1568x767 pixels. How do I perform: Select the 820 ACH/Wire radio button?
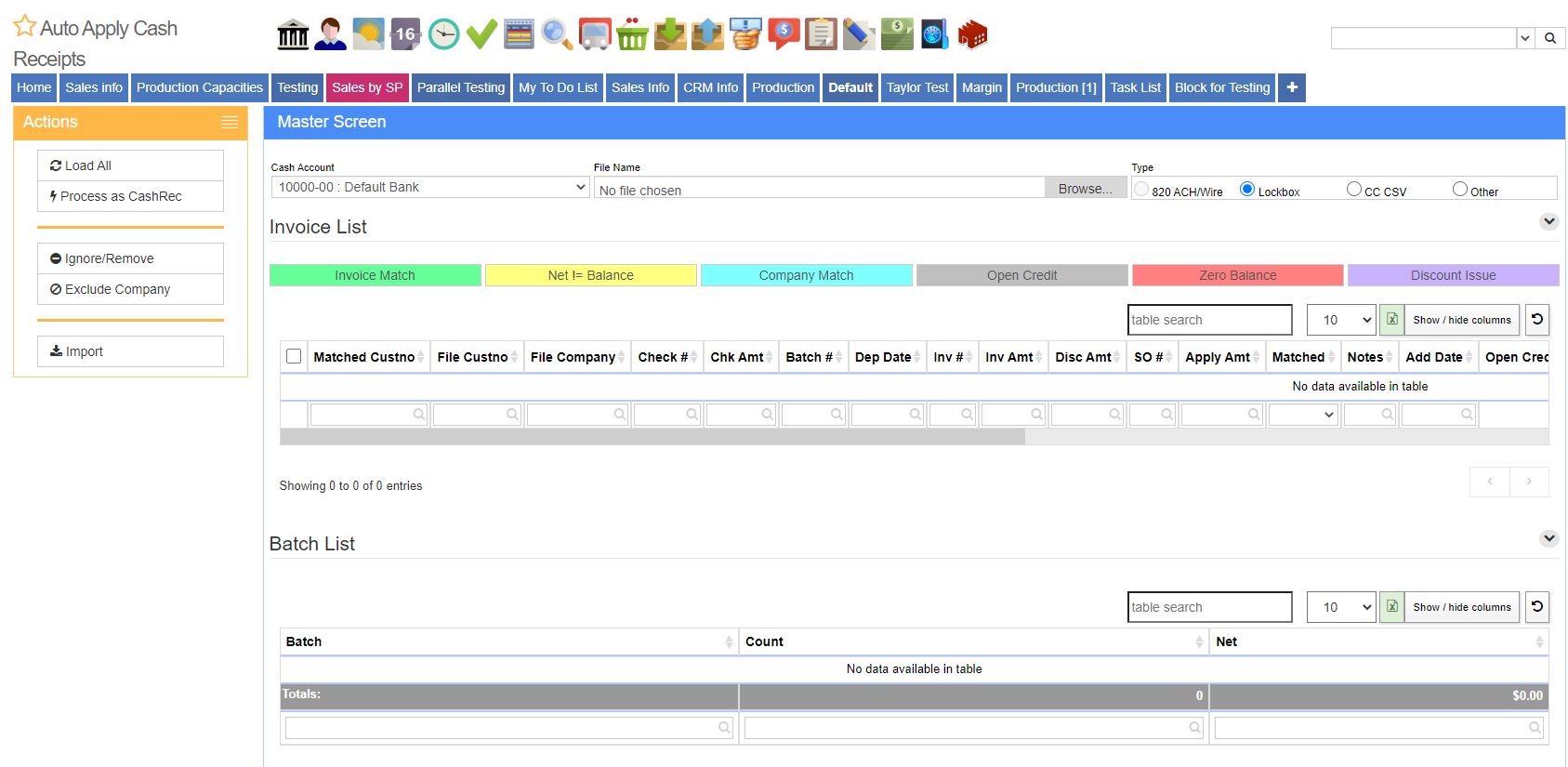tap(1141, 190)
